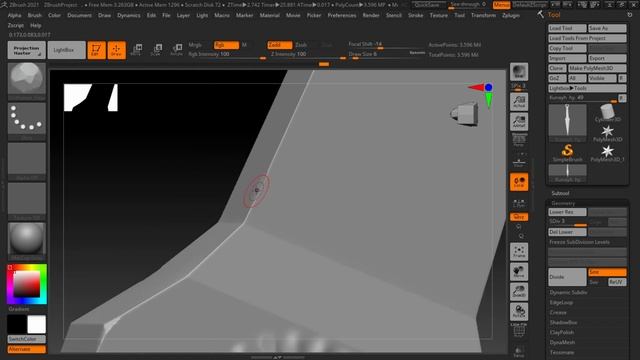This screenshot has width=640, height=360.
Task: Open the Alpha menu
Action: point(15,16)
